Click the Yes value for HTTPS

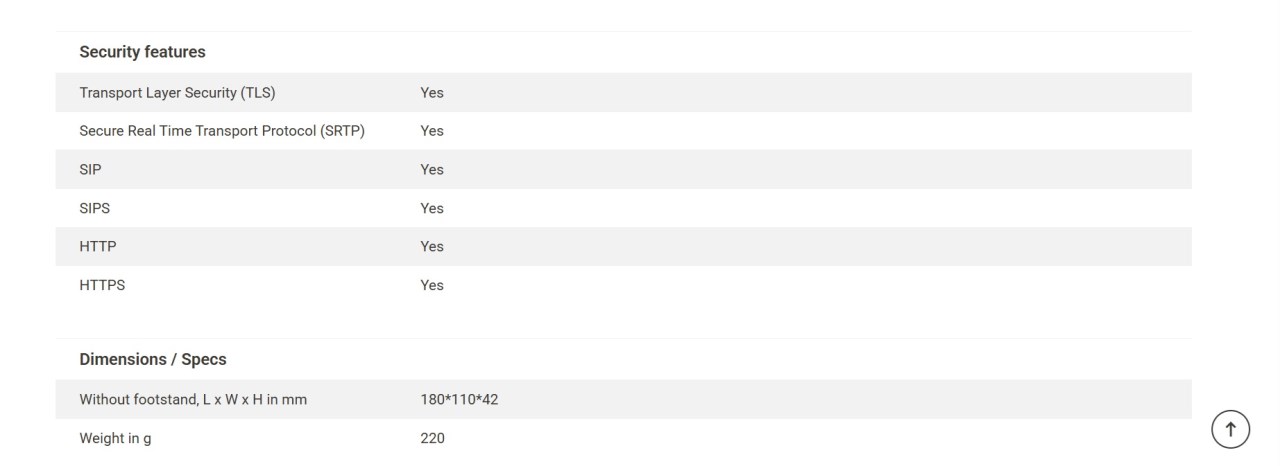click(x=432, y=285)
